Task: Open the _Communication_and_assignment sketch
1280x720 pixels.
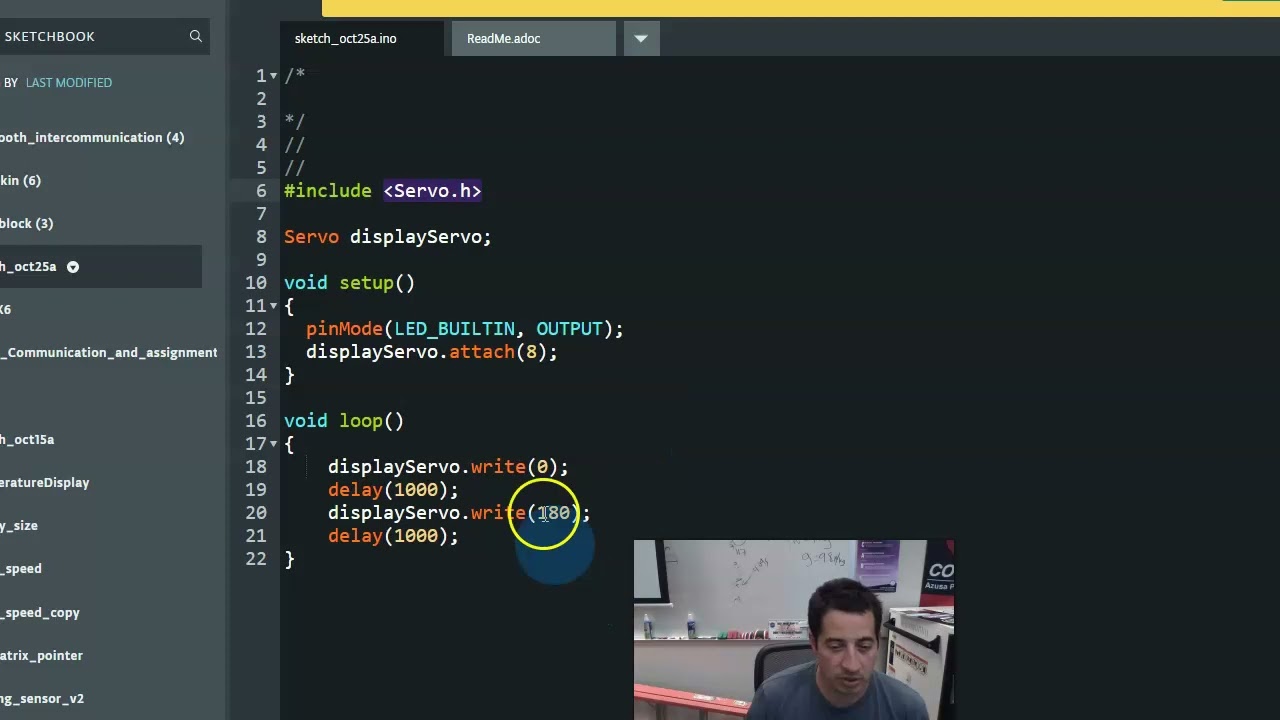Action: click(109, 352)
